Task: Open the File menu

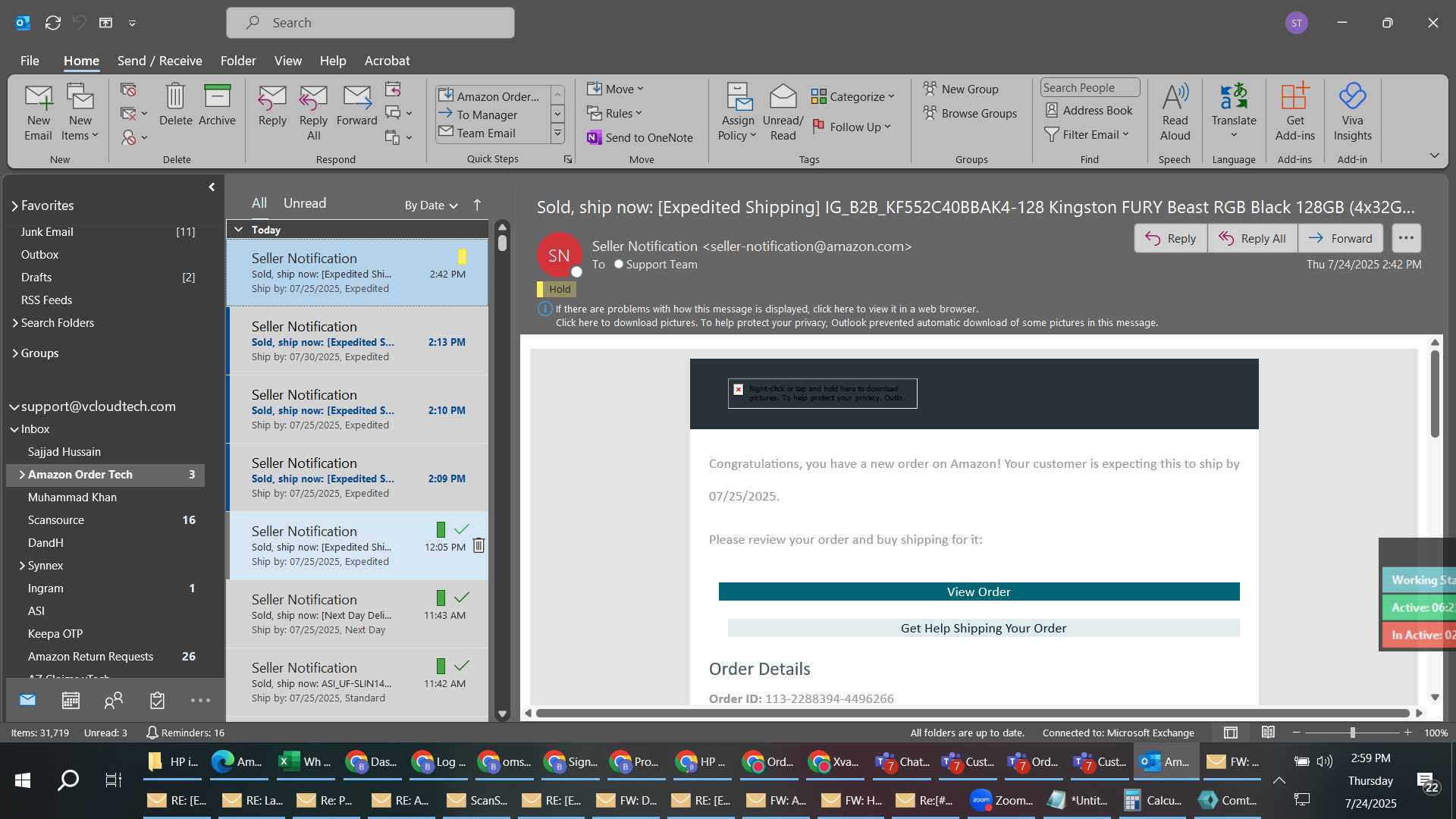Action: click(x=30, y=61)
